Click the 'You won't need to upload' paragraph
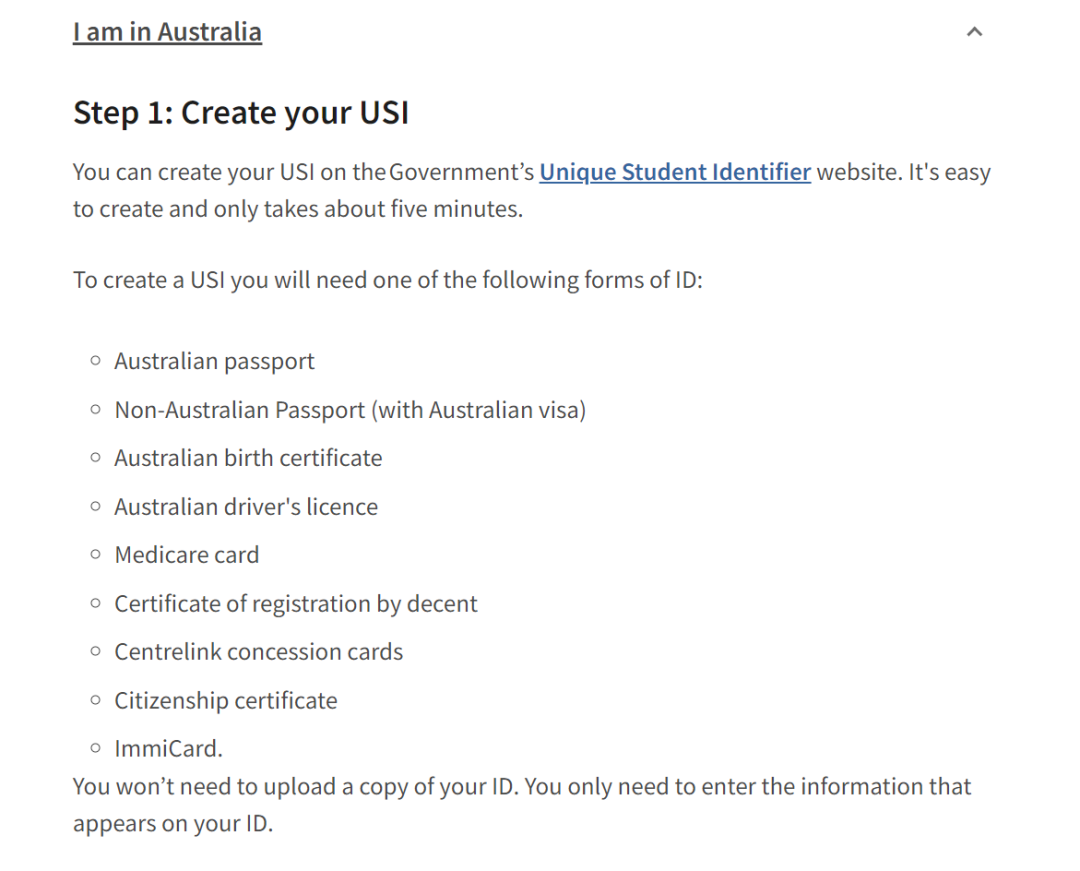The image size is (1080, 871). pos(522,805)
